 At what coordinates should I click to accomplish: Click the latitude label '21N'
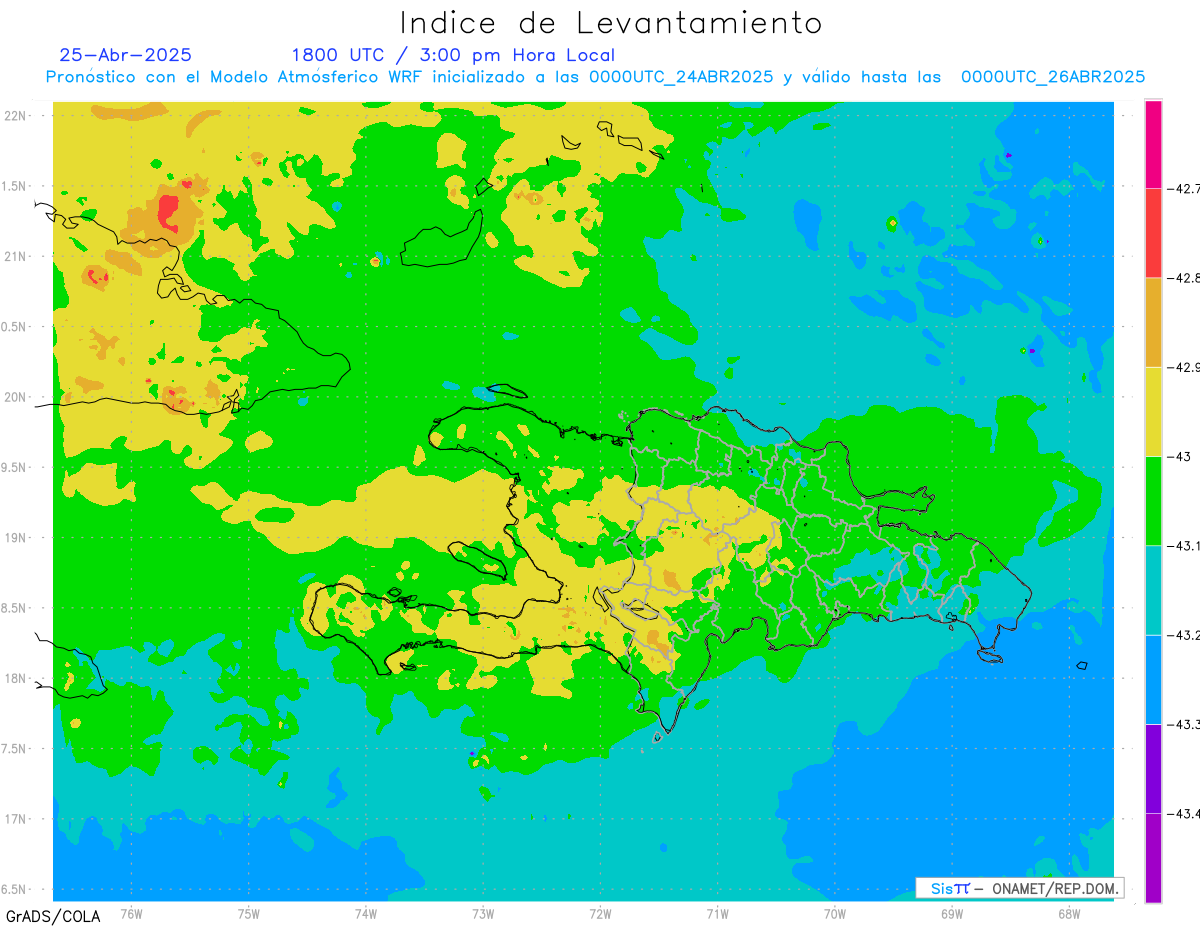[x=16, y=257]
